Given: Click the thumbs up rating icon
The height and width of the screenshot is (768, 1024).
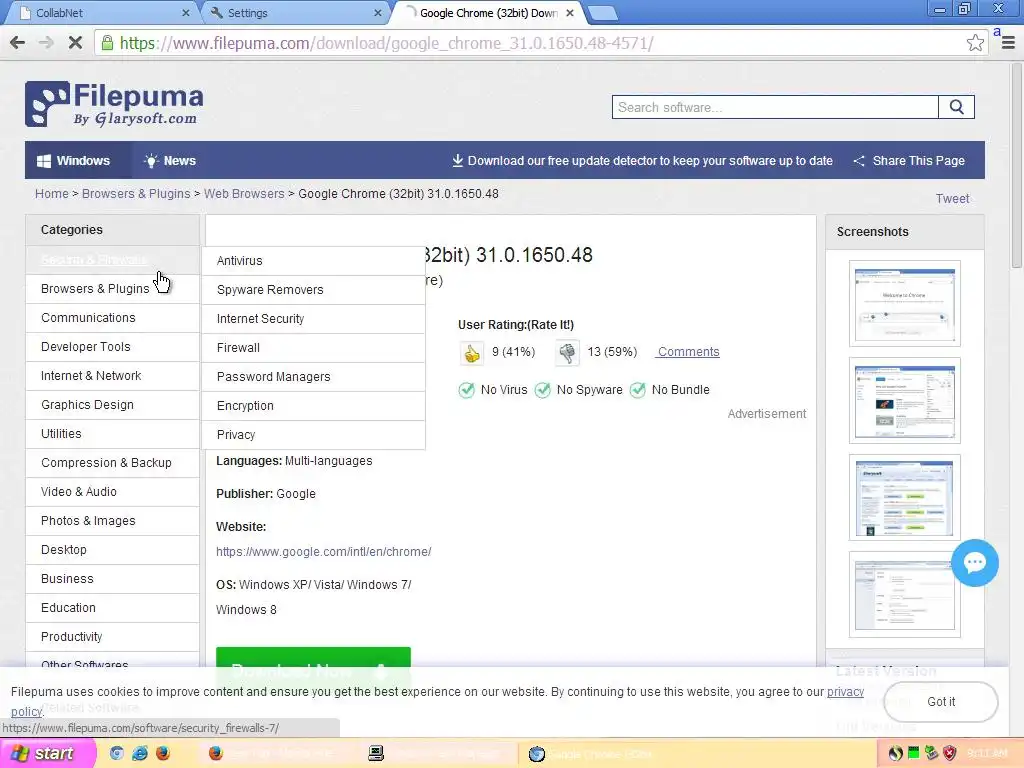Looking at the screenshot, I should (472, 353).
